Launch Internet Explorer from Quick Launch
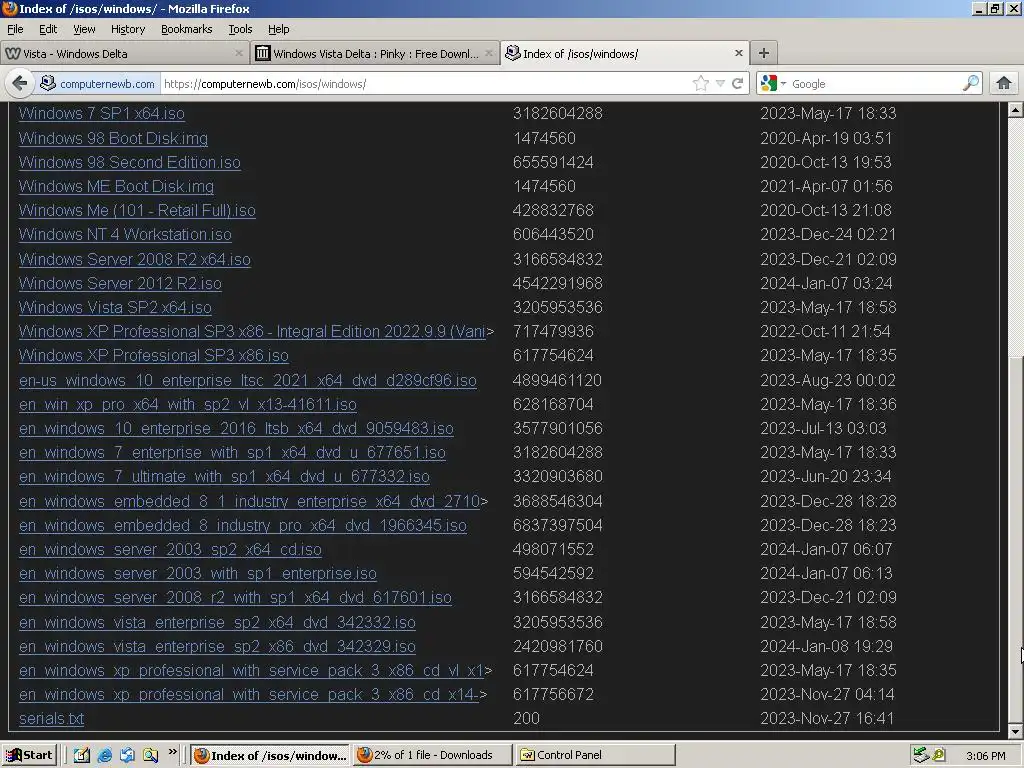The image size is (1024, 768). click(x=104, y=755)
